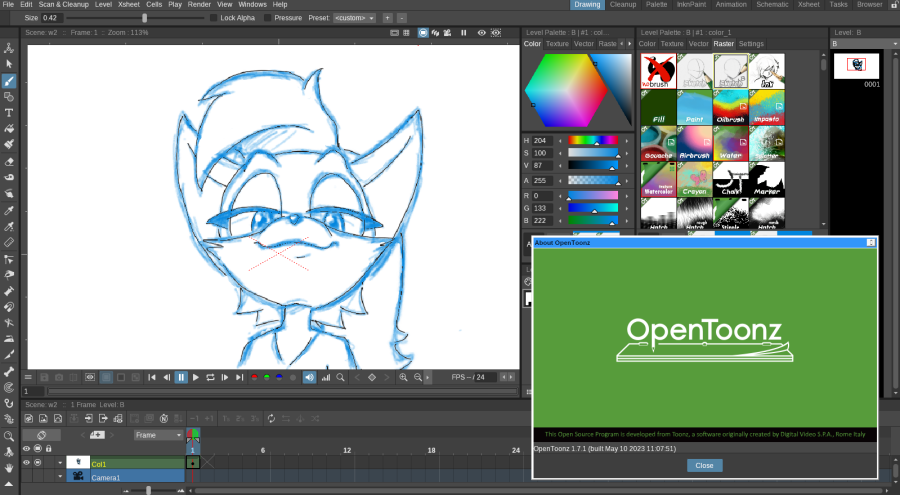
Task: Toggle the Pressure checkbox
Action: point(267,18)
